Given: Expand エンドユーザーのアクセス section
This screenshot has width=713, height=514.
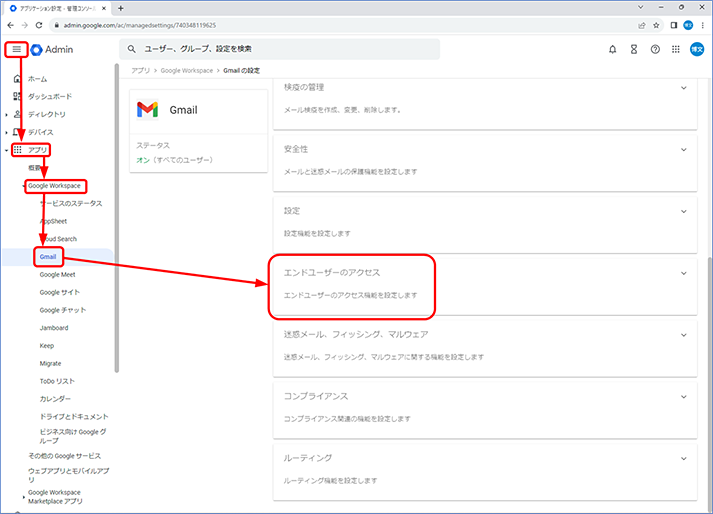Looking at the screenshot, I should [x=683, y=273].
